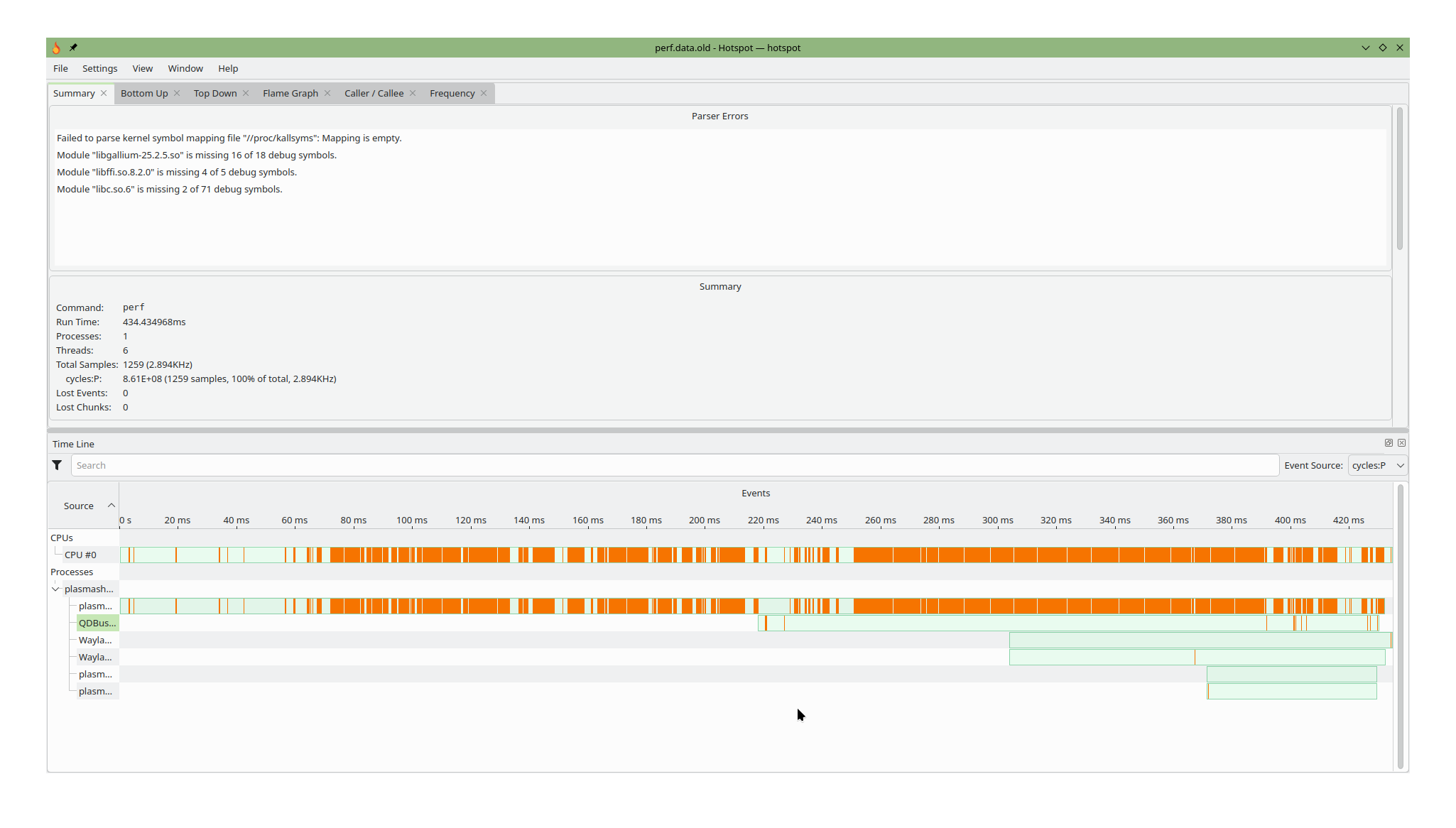Switch to the Top Down tab

(x=215, y=93)
